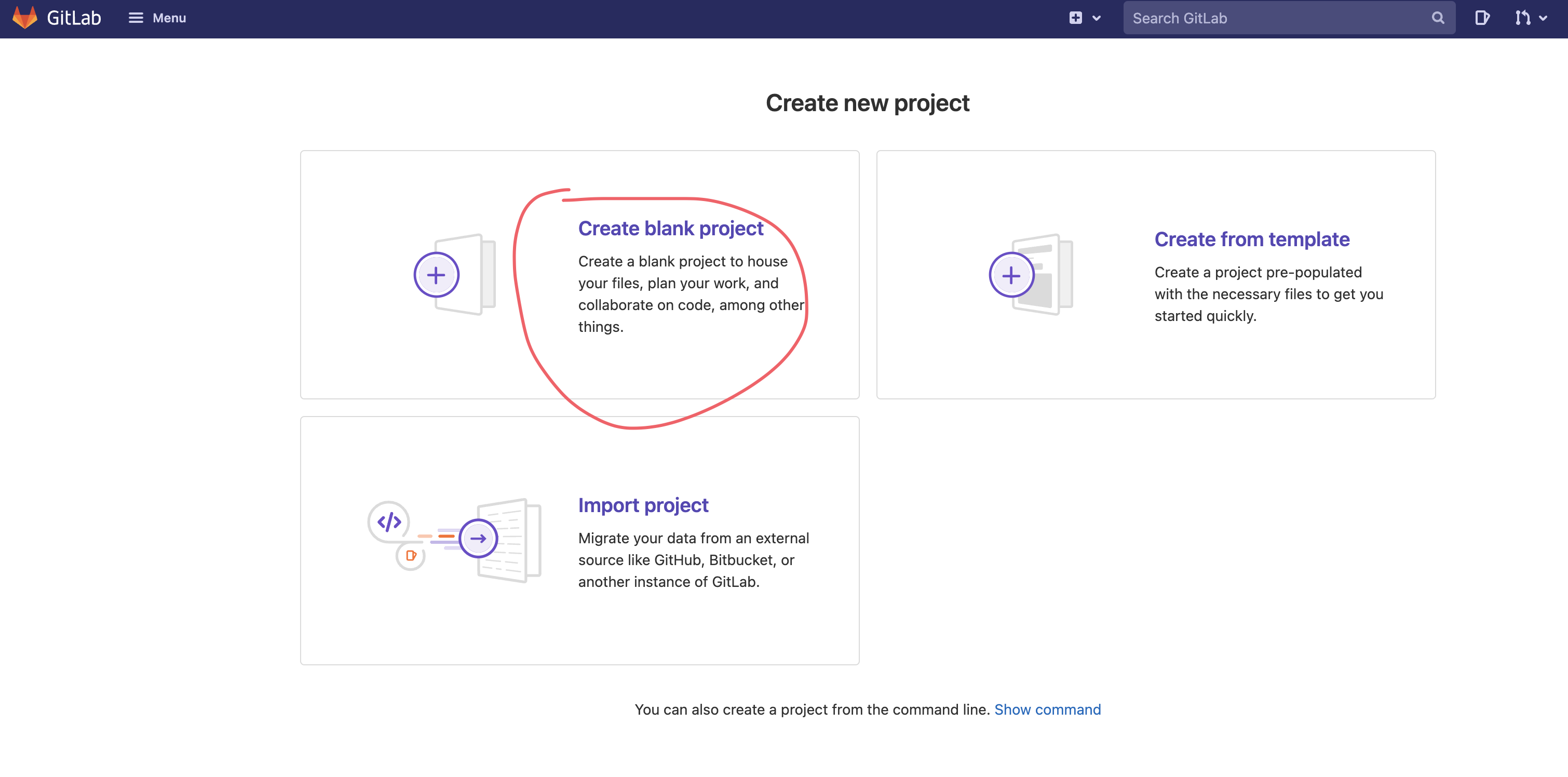Click the plus create-new icon
The image size is (1568, 777).
[x=1076, y=18]
